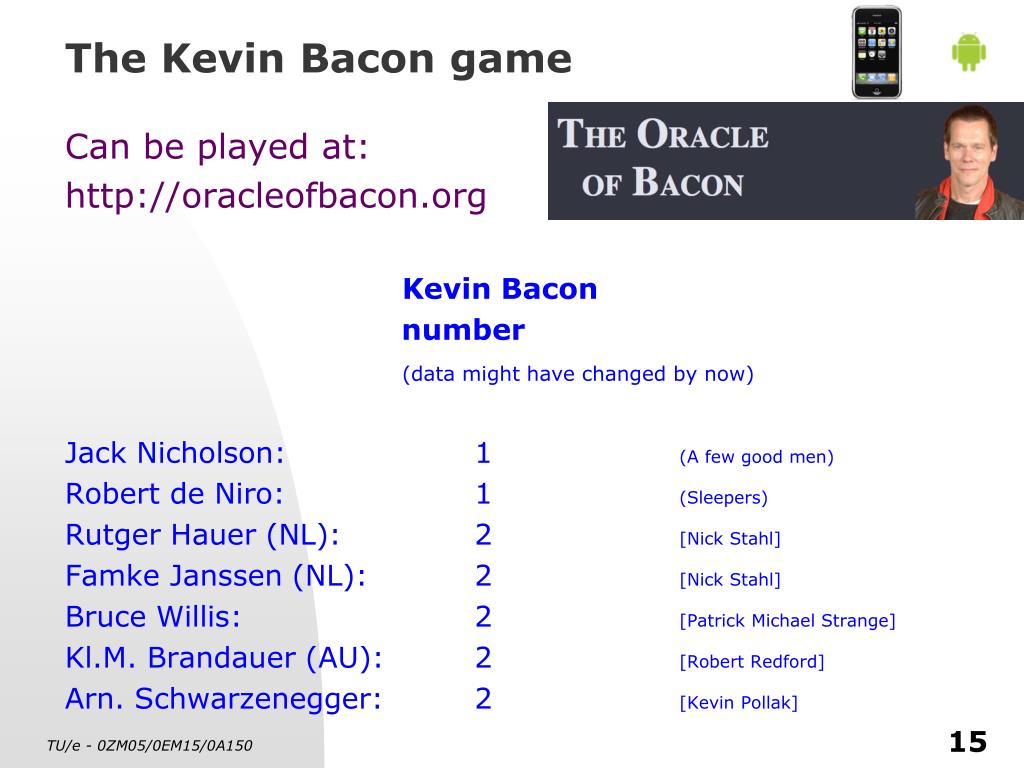Click the slide number 15
The width and height of the screenshot is (1024, 768).
pos(968,742)
